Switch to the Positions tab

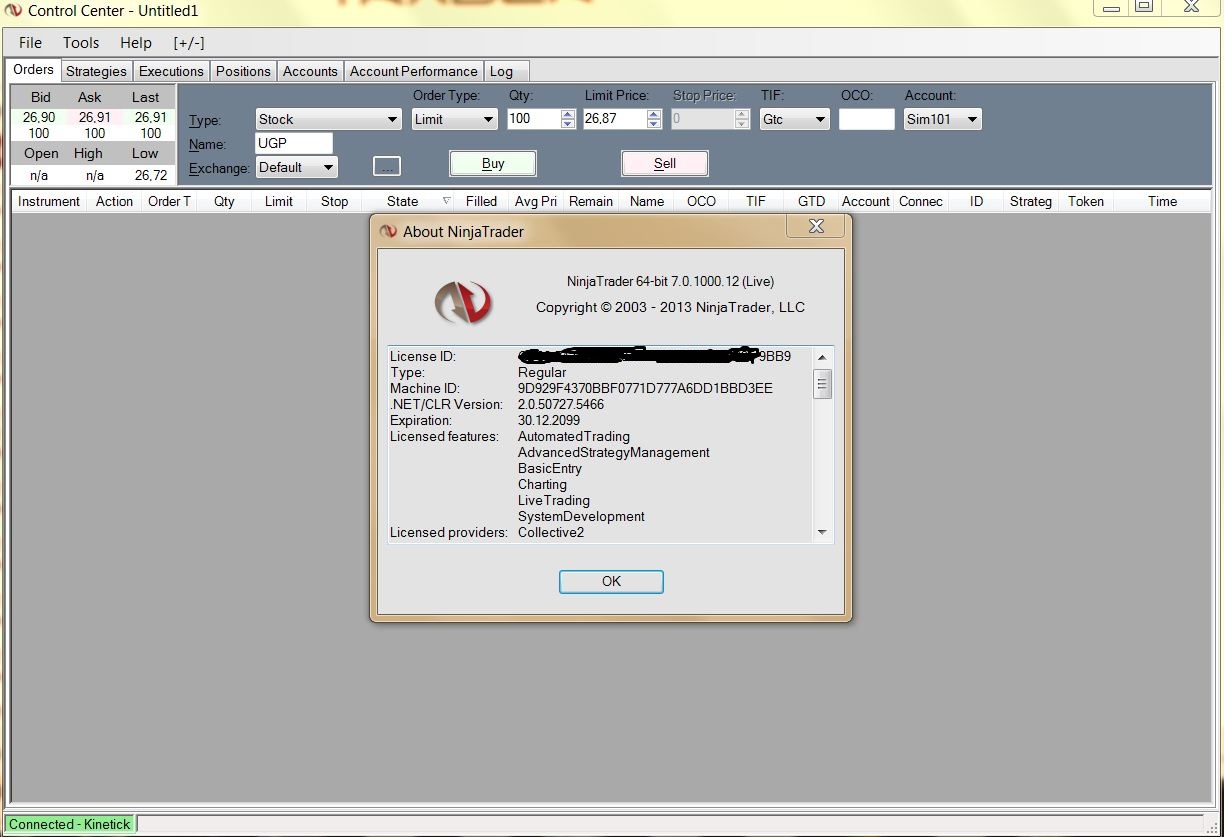point(243,71)
